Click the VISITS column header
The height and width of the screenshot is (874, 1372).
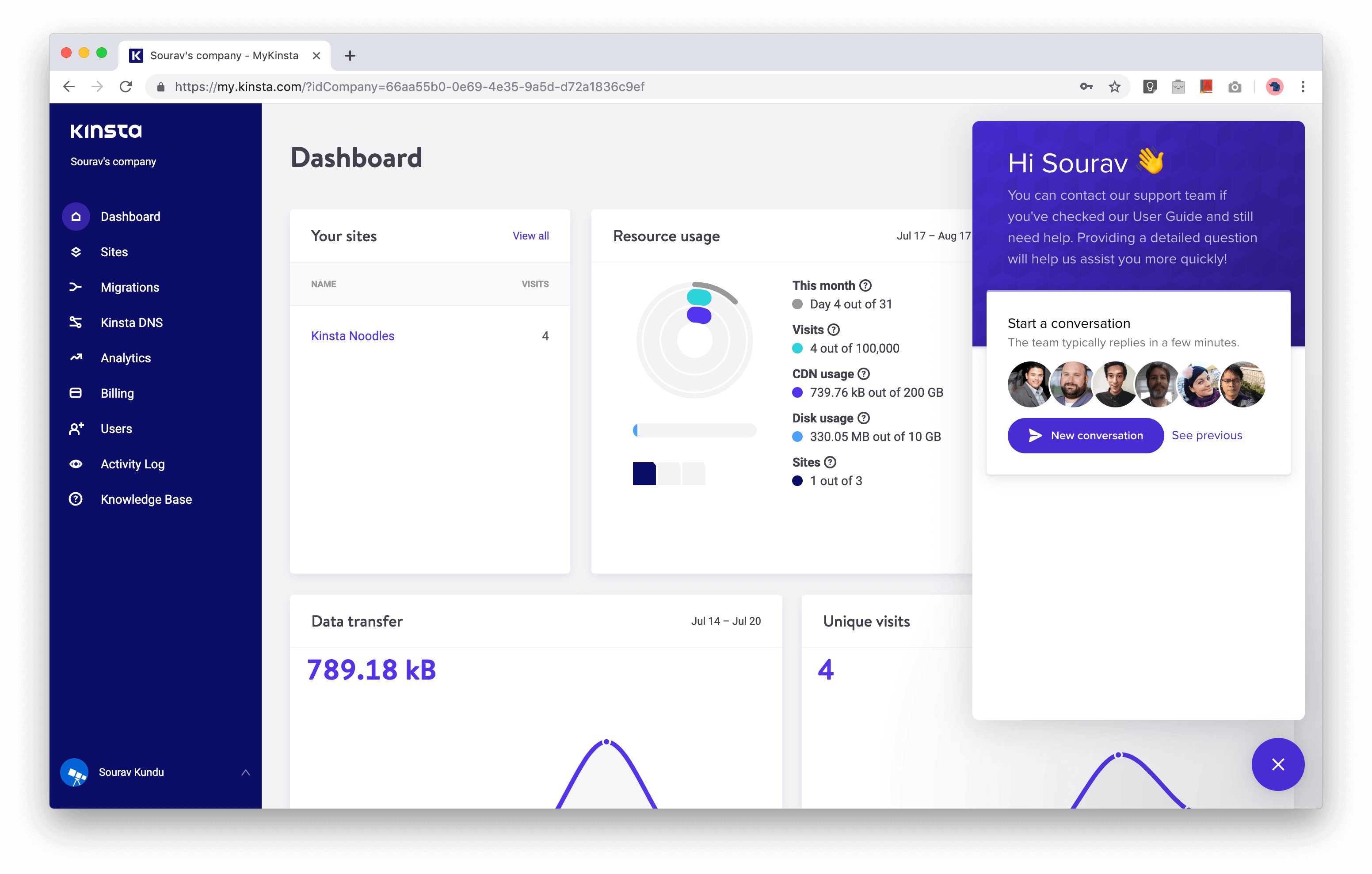click(535, 284)
